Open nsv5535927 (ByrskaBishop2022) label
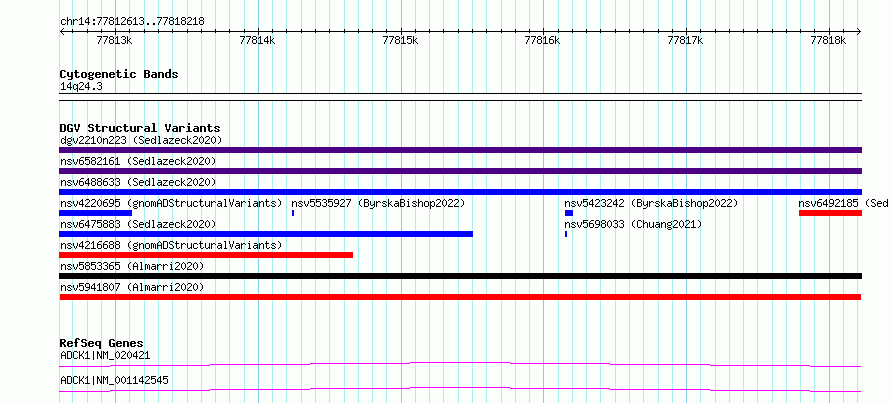Viewport: 890px width, 403px height. point(378,203)
